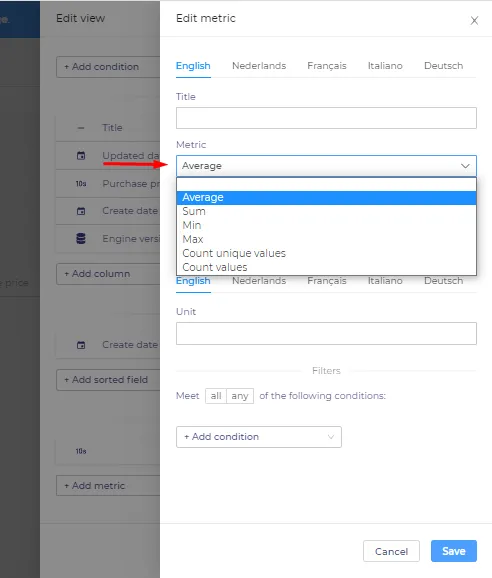Viewport: 492px width, 578px height.
Task: Select the Updated date column row
Action: pyautogui.click(x=108, y=156)
